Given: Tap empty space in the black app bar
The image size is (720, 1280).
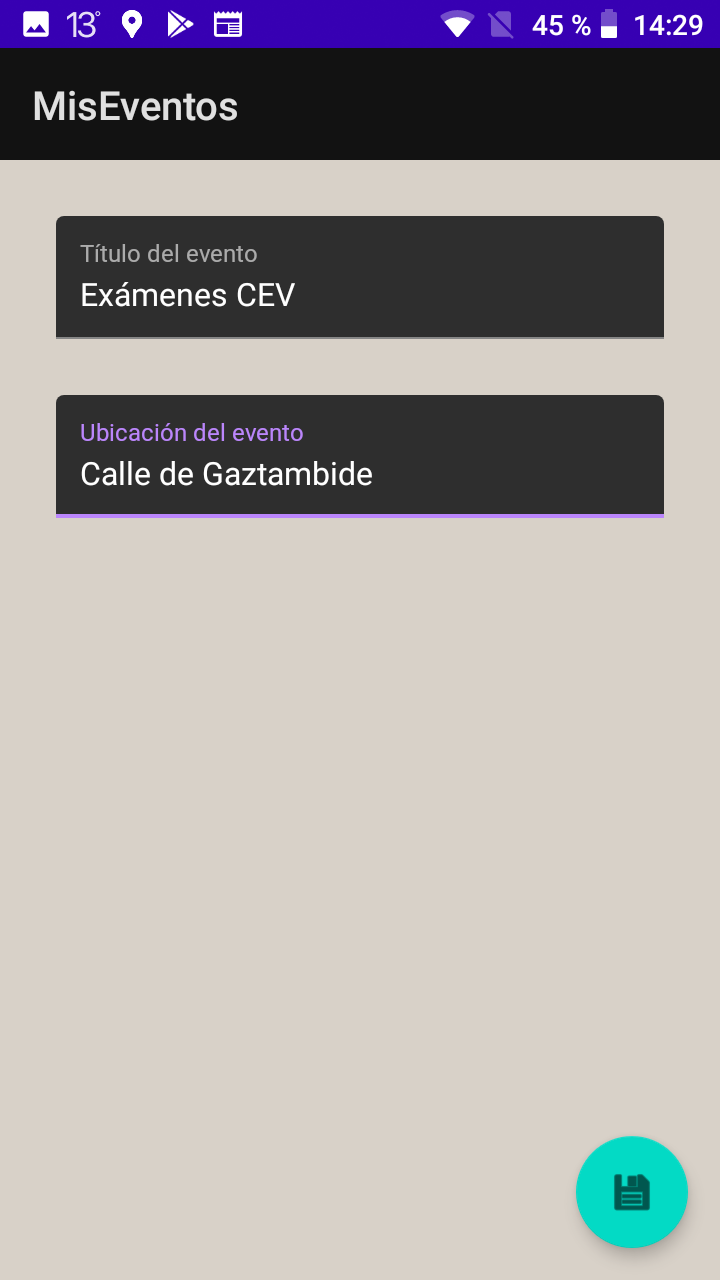Looking at the screenshot, I should pos(480,106).
